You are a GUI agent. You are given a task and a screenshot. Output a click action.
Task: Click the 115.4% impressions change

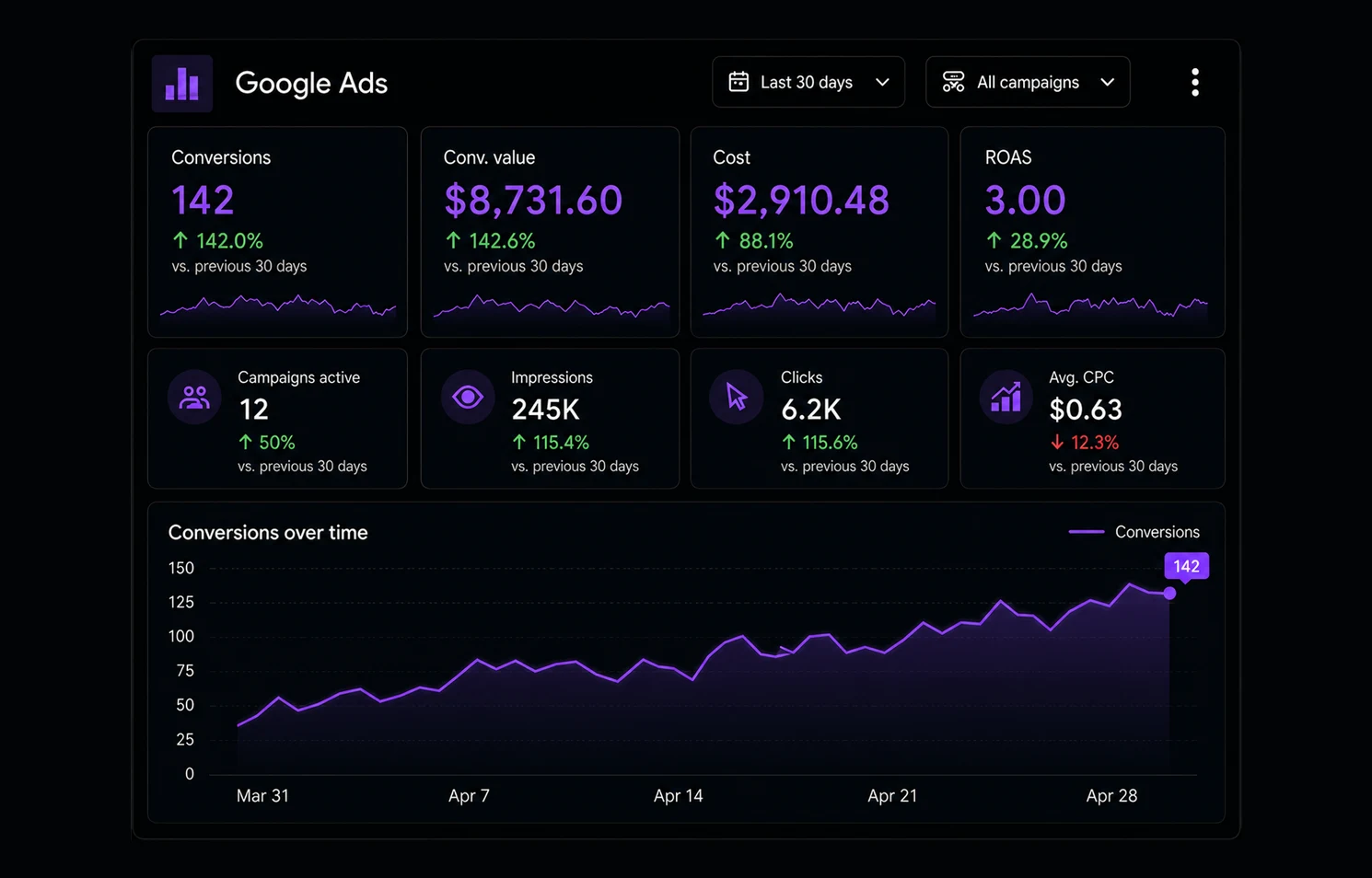[x=561, y=443]
